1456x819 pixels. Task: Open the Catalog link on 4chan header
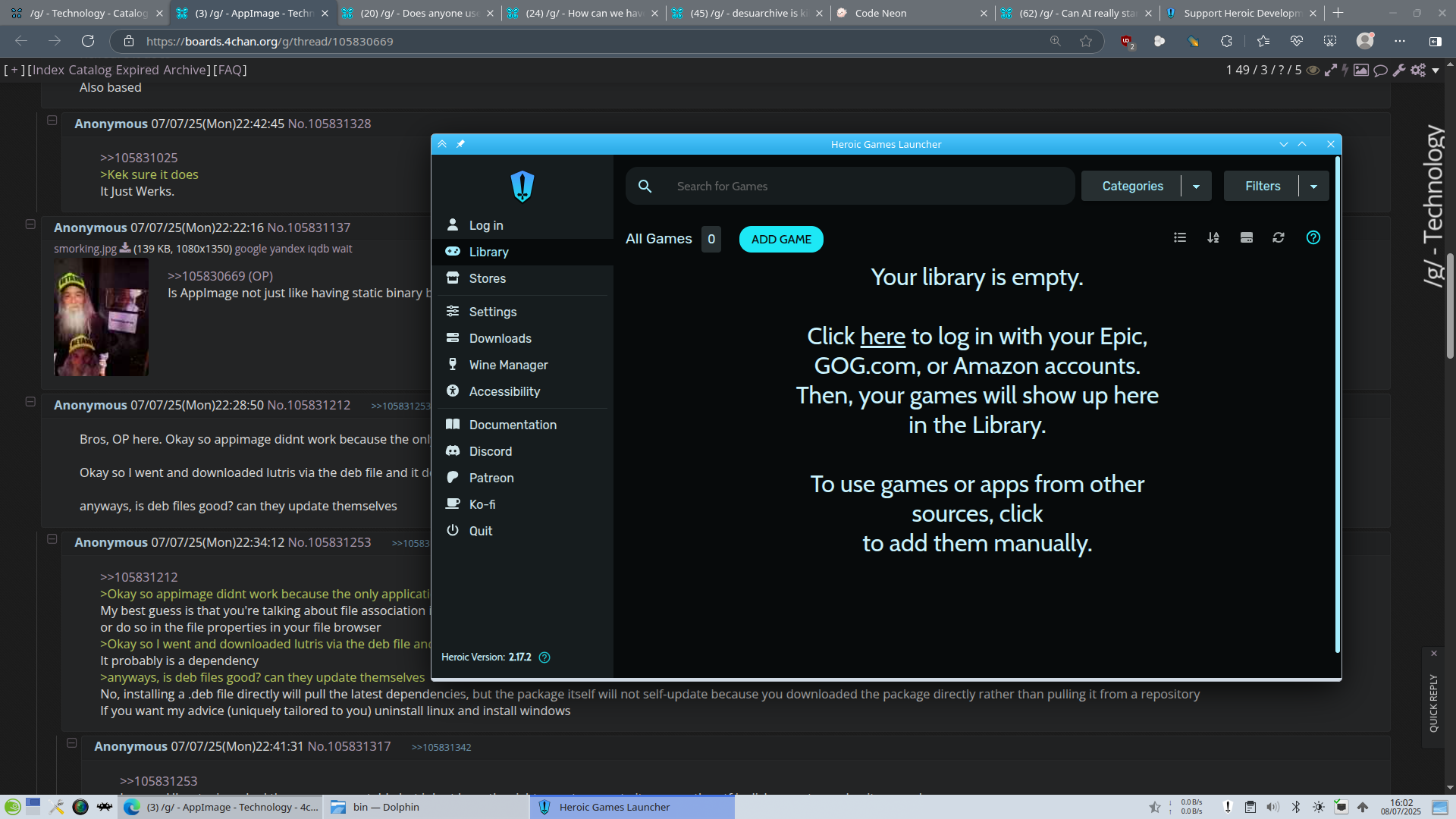89,70
